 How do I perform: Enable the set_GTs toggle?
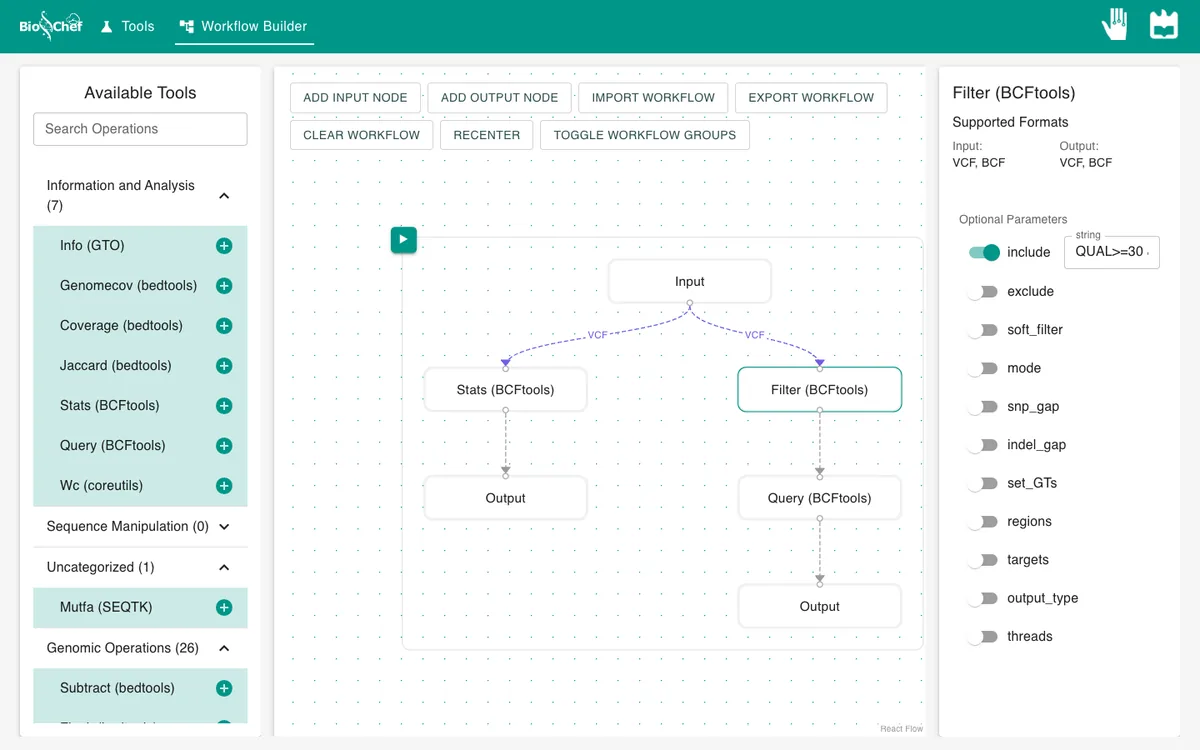coord(984,483)
